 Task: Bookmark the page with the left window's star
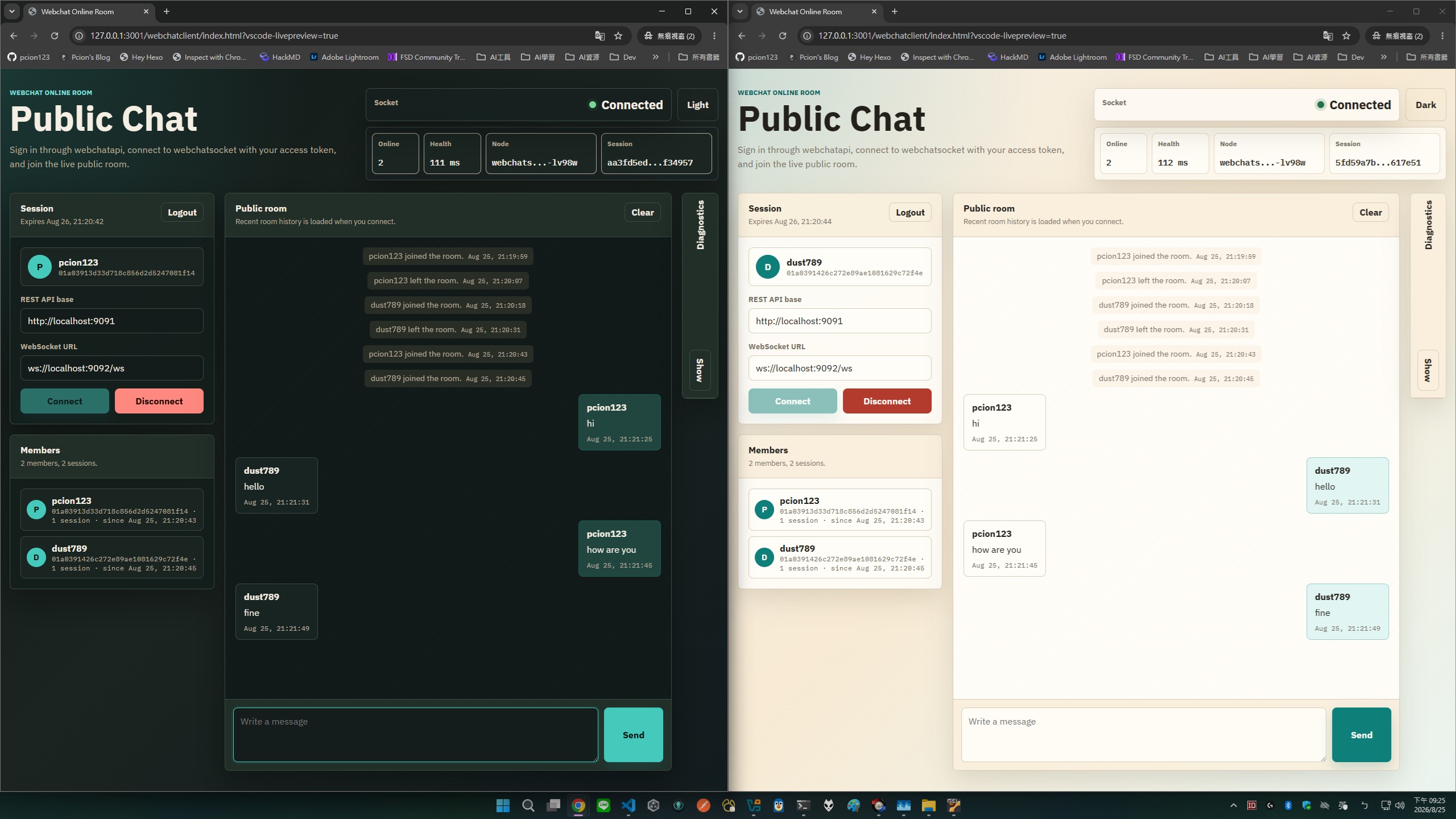point(618,36)
